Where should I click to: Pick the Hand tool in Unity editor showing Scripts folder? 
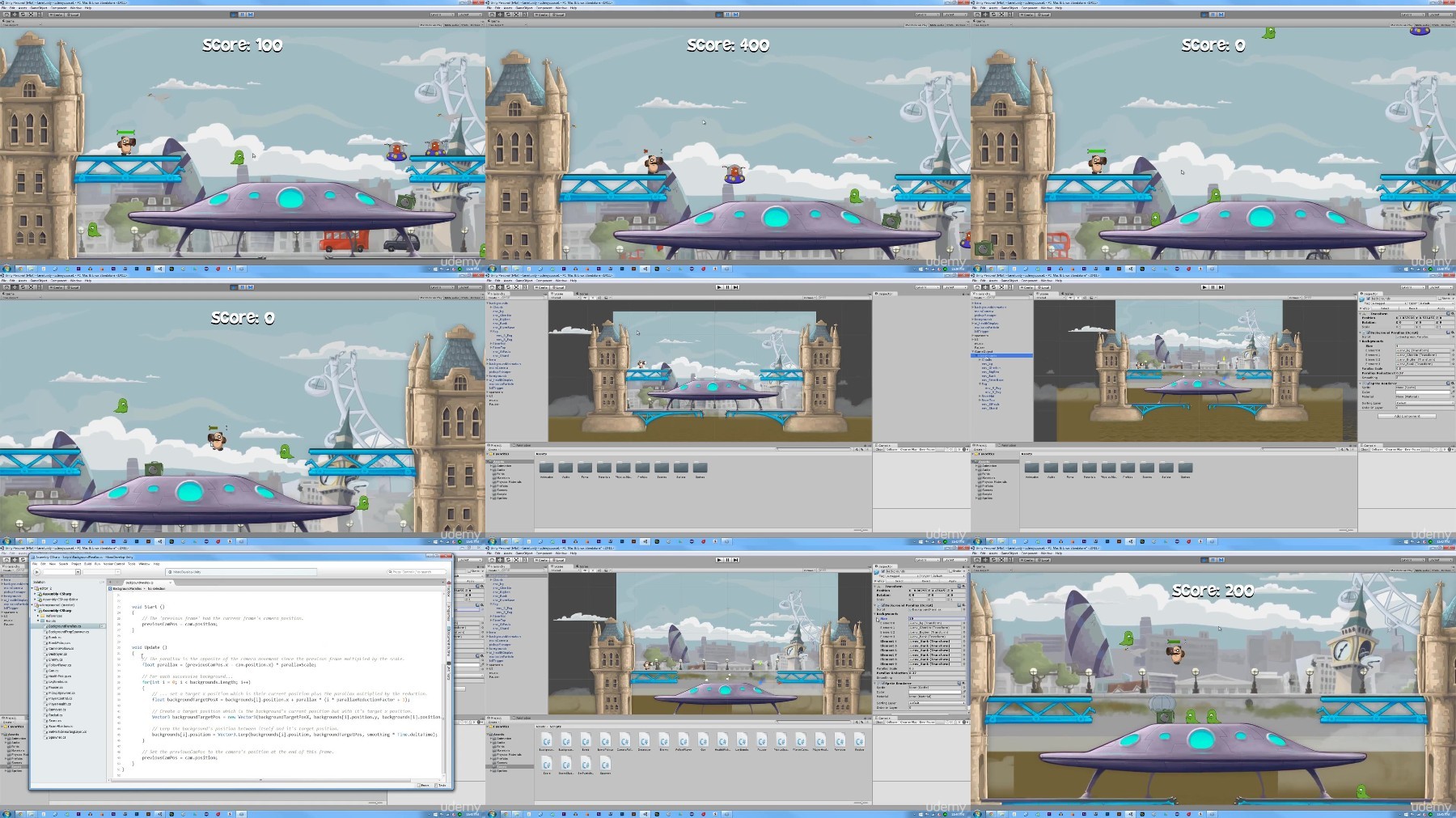coord(492,560)
